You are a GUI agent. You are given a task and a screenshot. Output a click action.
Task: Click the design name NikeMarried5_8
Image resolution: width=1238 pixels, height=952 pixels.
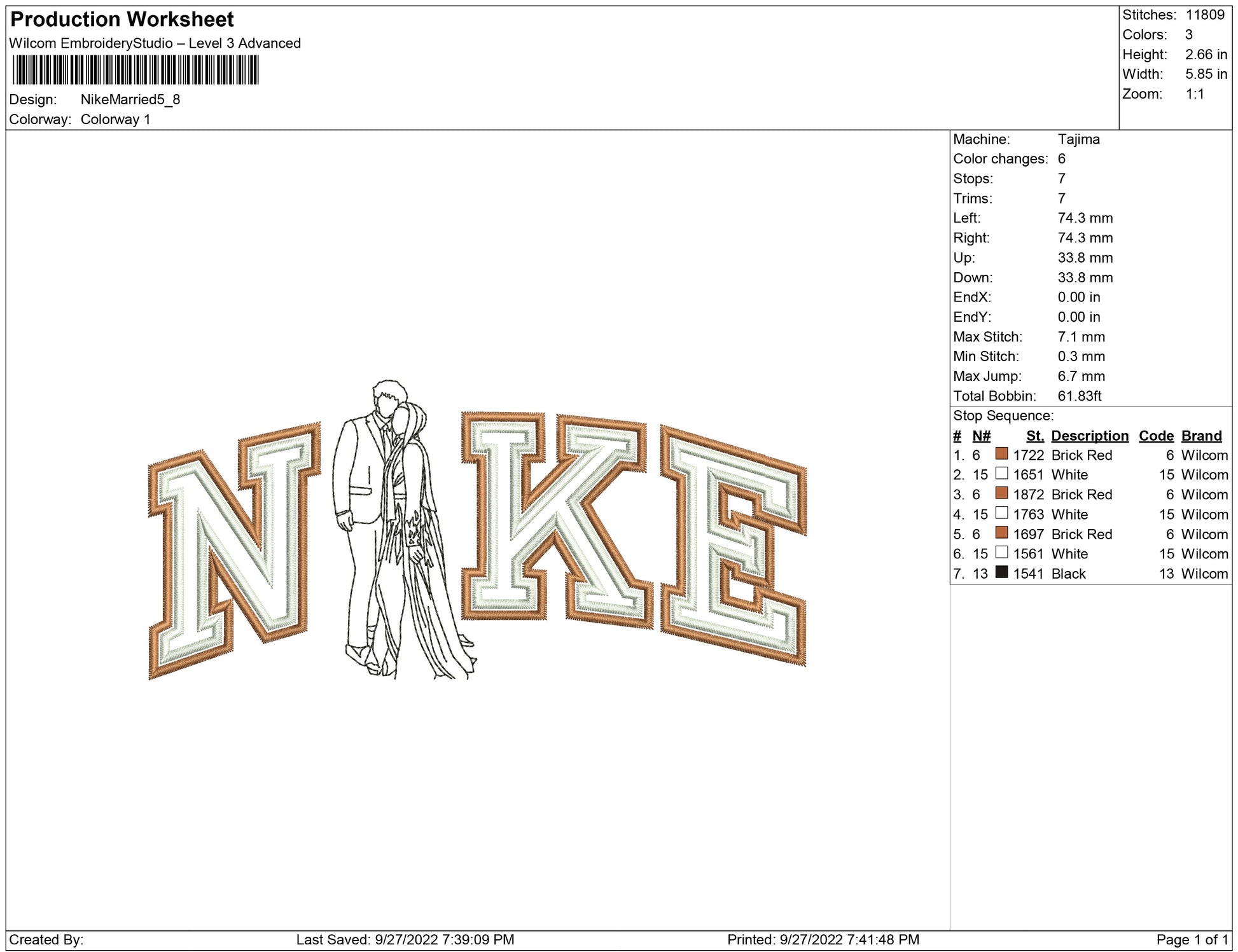(130, 100)
